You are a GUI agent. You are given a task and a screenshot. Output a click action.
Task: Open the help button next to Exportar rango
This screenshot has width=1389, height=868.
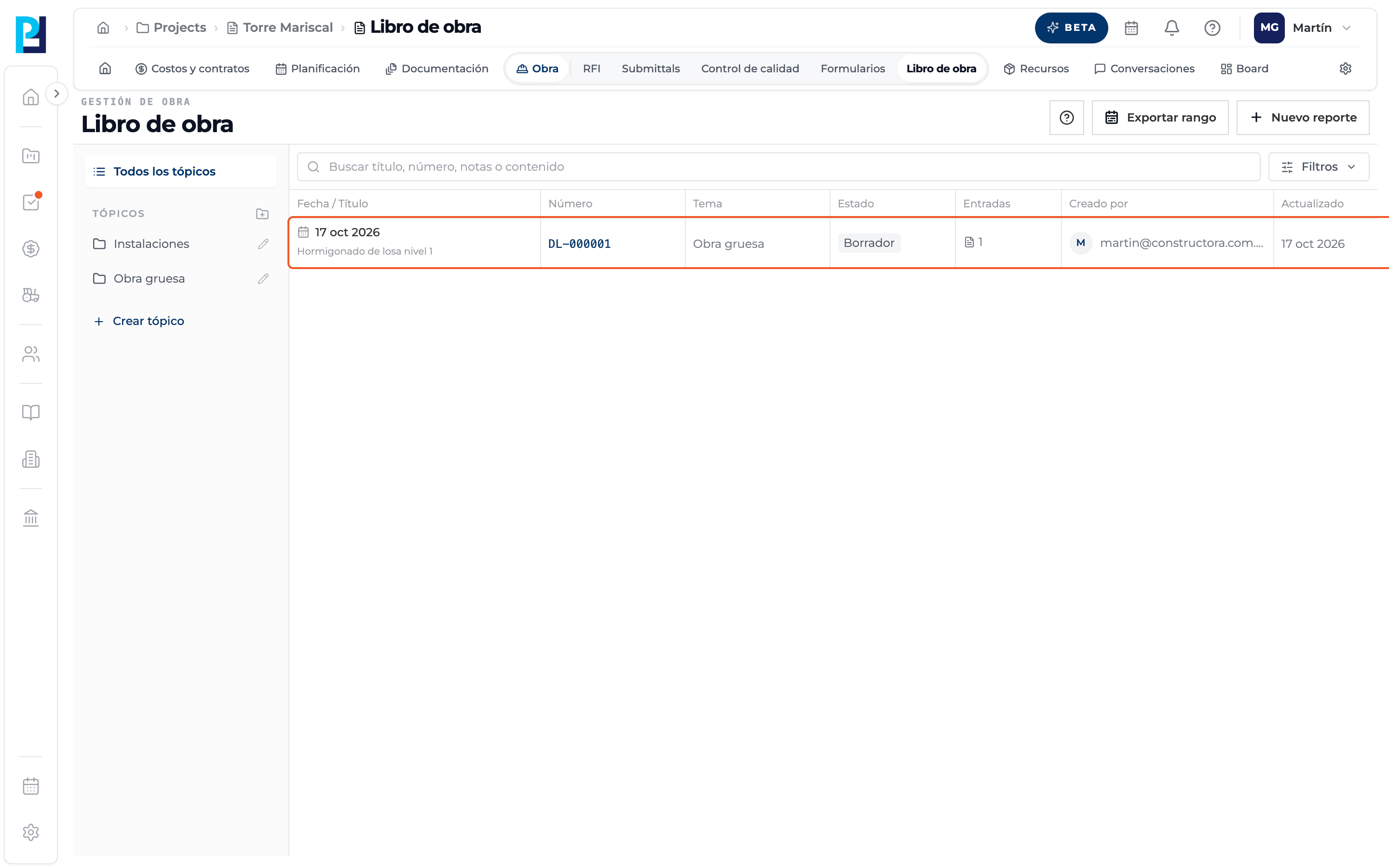(x=1066, y=118)
